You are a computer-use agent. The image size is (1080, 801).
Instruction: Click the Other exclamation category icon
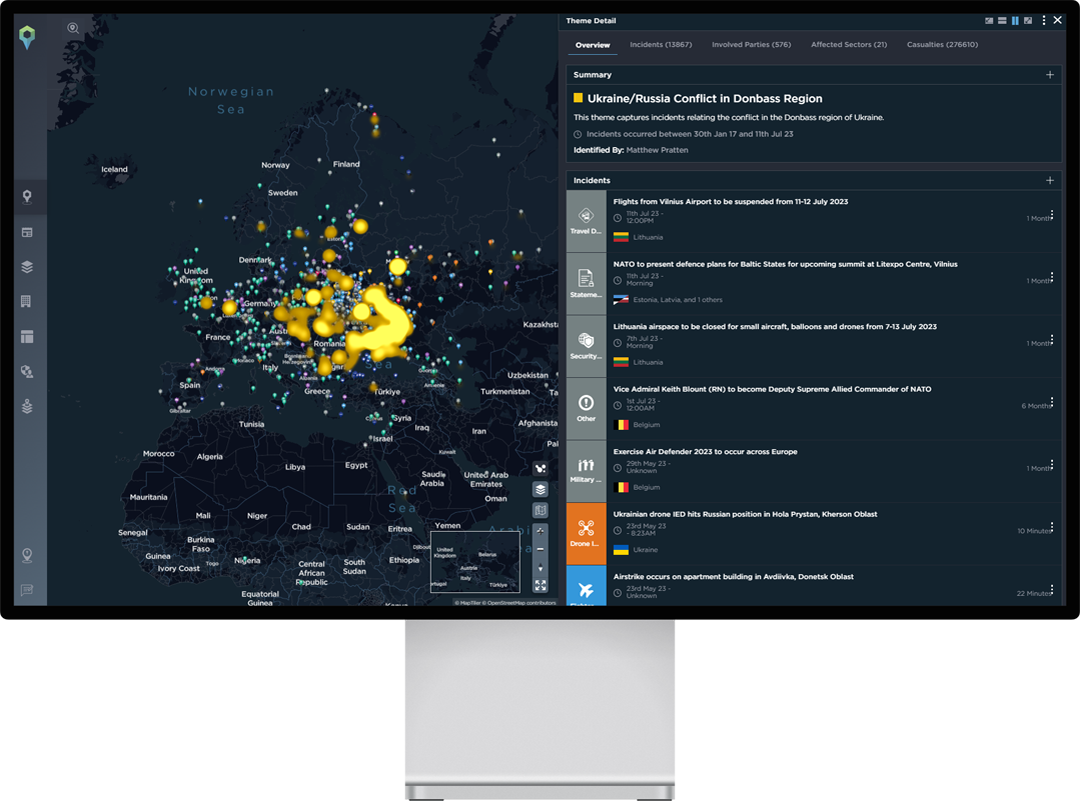pyautogui.click(x=586, y=408)
